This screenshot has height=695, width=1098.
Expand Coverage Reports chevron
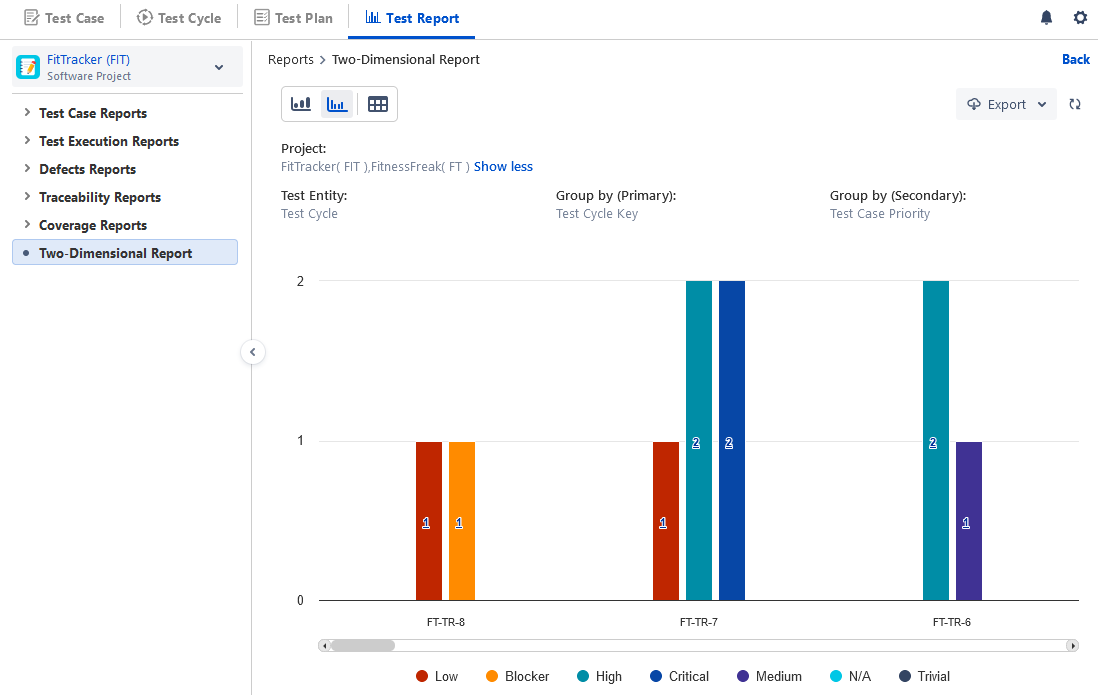click(27, 225)
